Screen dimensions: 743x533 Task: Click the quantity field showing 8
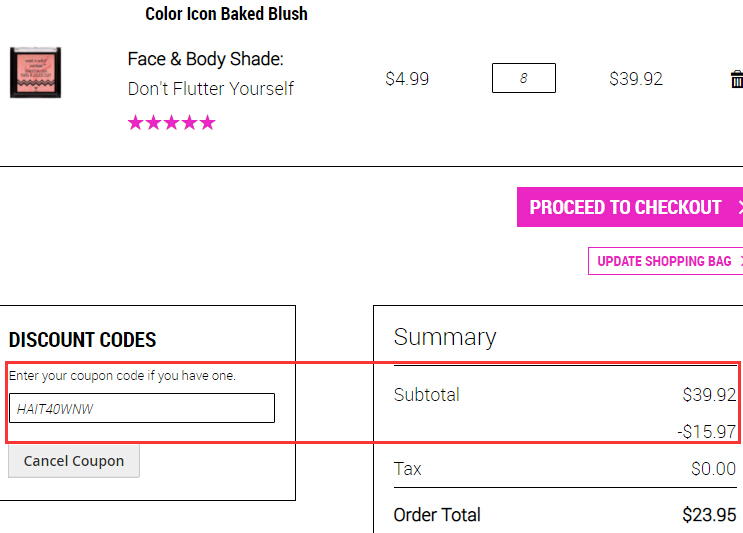524,78
